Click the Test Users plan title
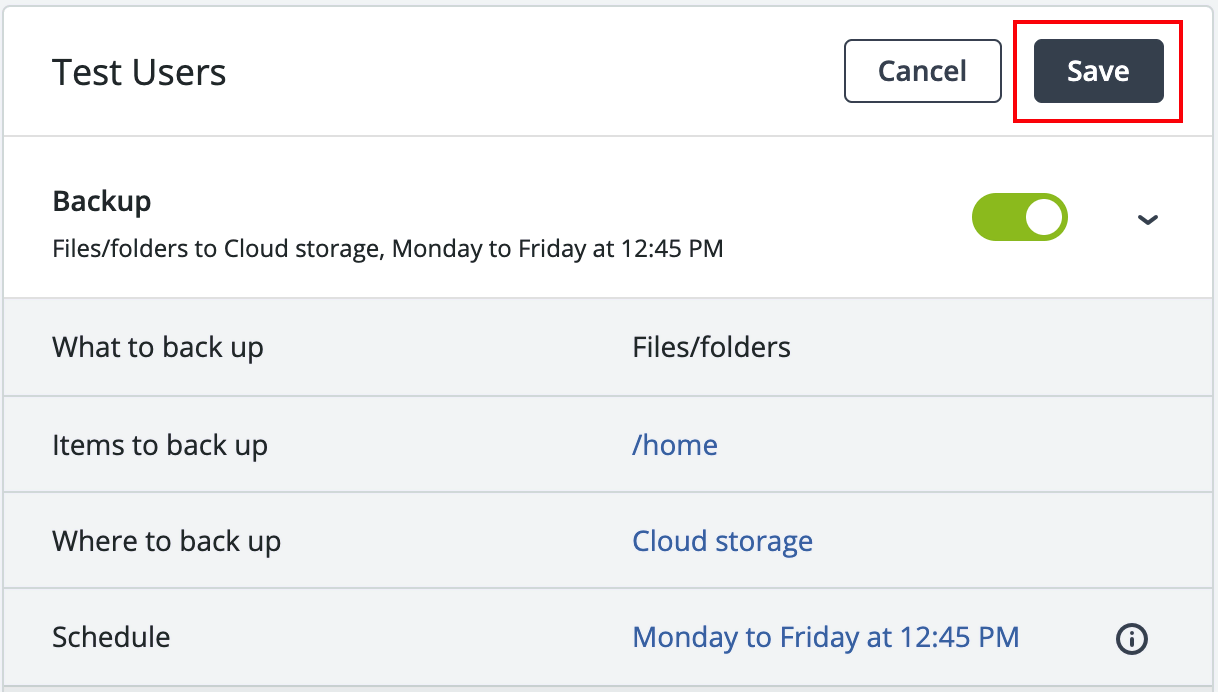This screenshot has height=692, width=1218. point(139,71)
